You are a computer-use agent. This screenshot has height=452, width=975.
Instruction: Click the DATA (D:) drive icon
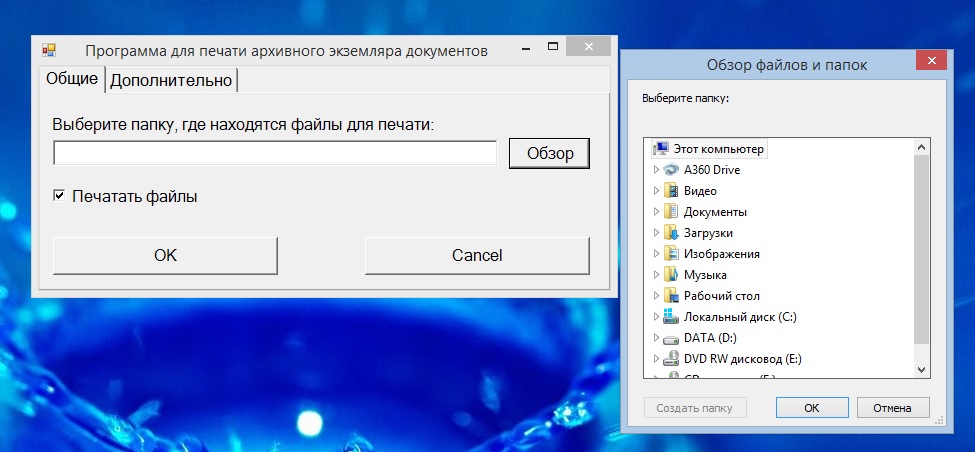670,339
